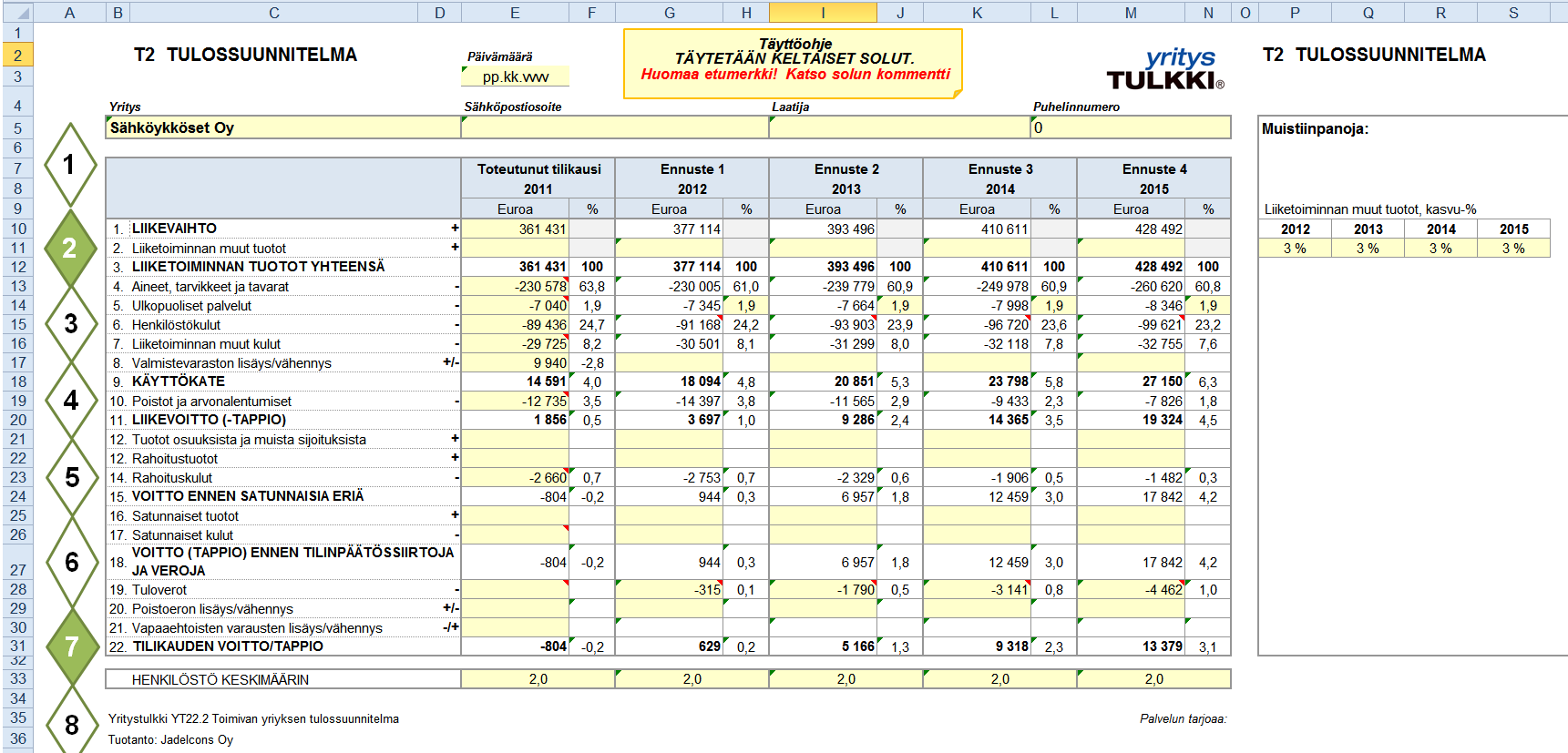Select the Poistot ja arvonalentumiset value -12 735
1568x753 pixels.
click(515, 401)
